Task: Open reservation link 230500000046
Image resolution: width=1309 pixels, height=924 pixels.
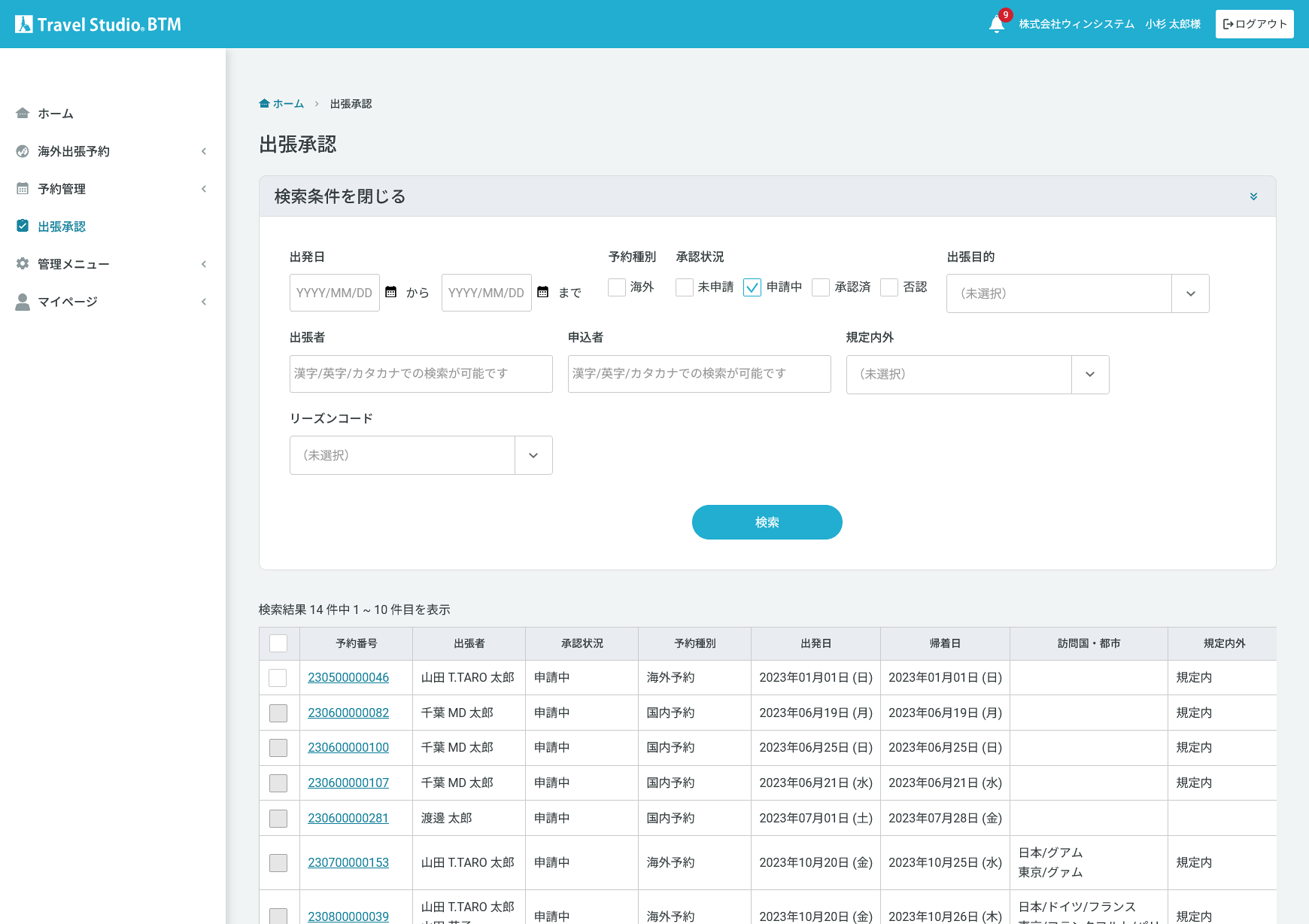Action: 348,677
